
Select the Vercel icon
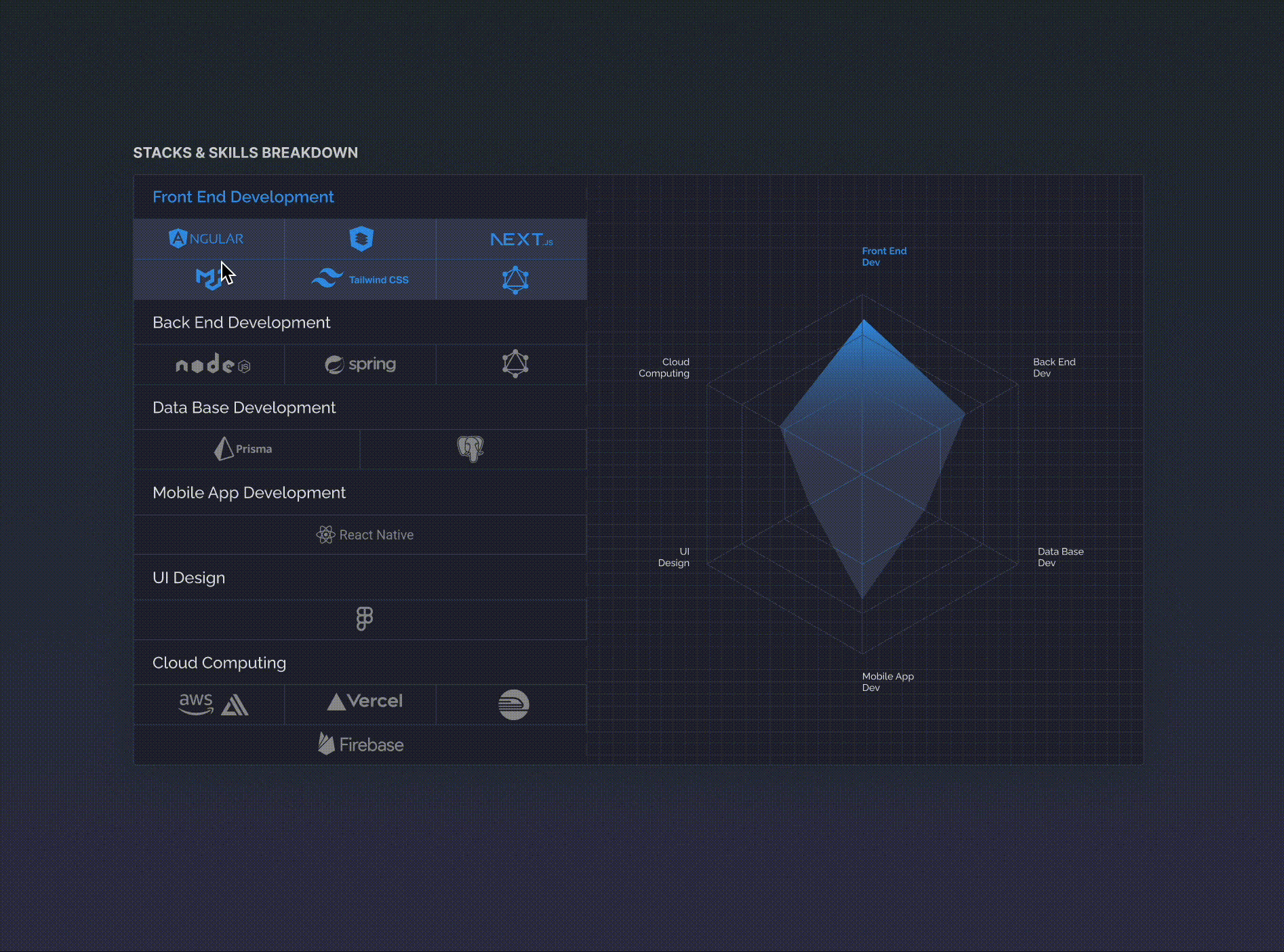click(x=365, y=702)
